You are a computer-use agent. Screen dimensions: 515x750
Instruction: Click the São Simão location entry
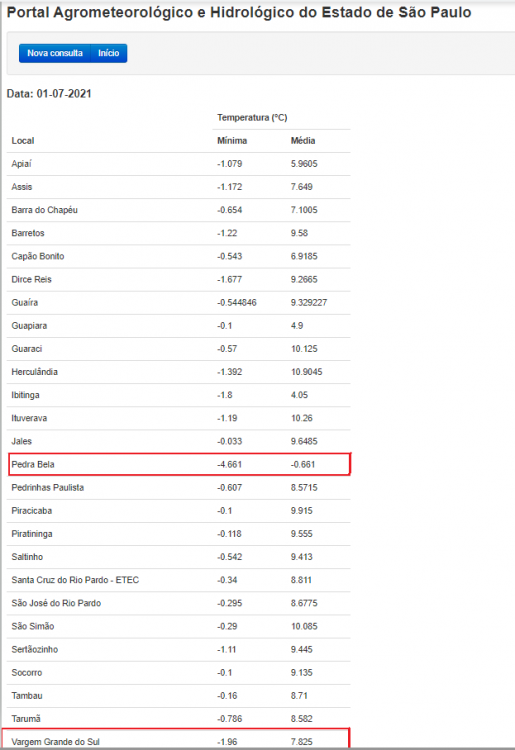(33, 626)
